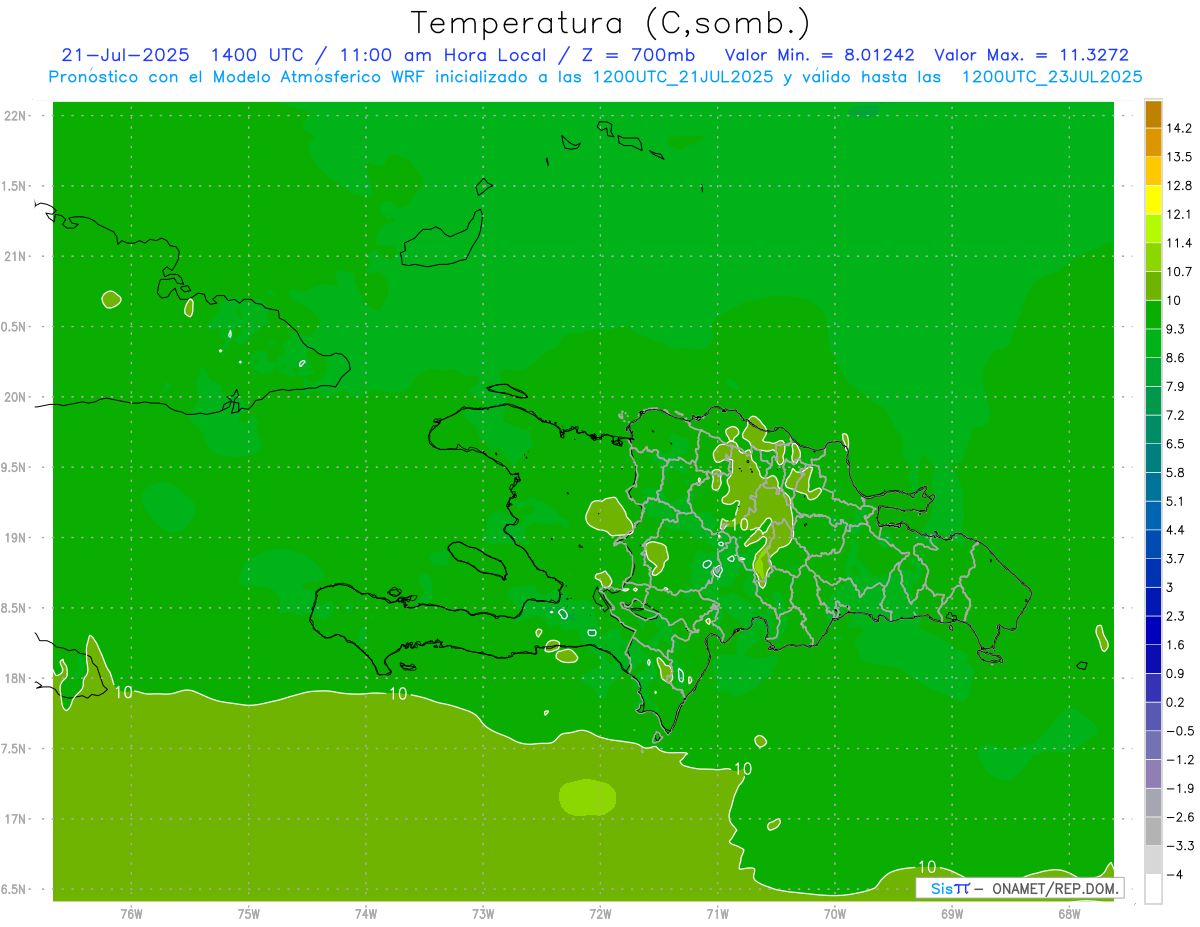Click the 72W longitude axis label

click(x=600, y=912)
